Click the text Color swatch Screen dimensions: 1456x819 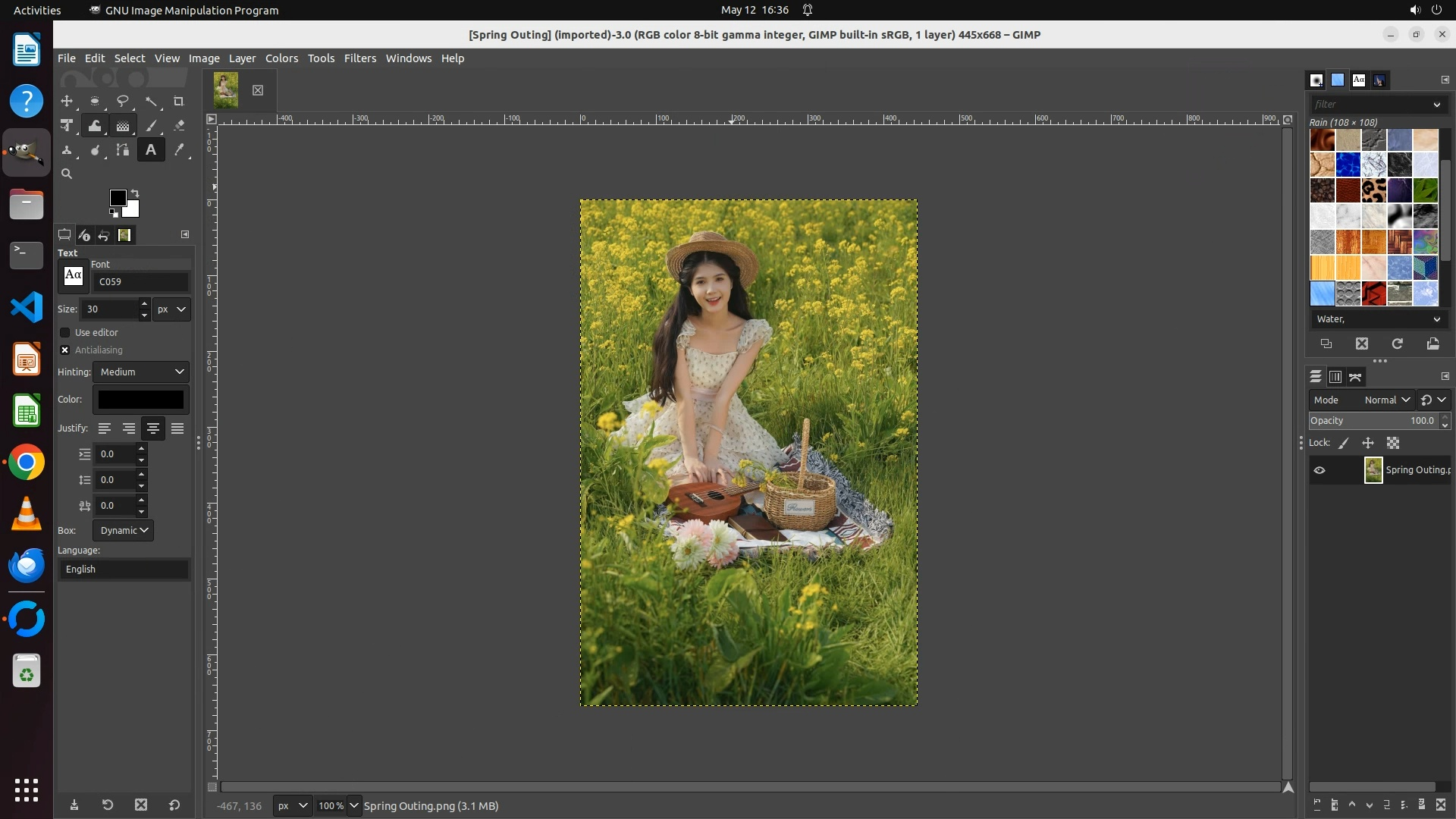coord(140,400)
